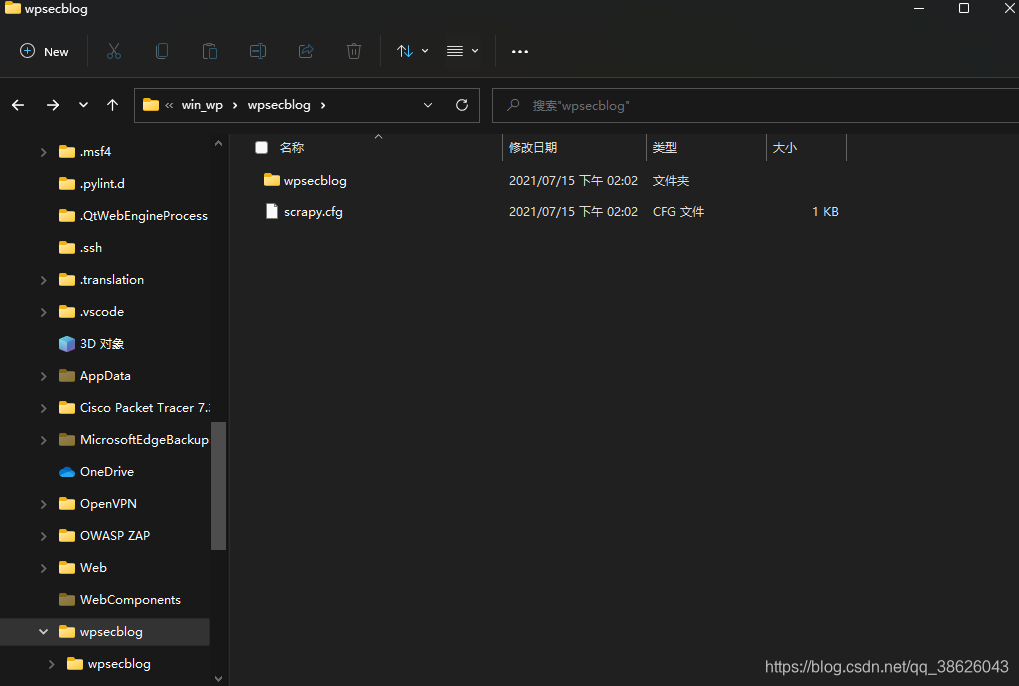
Task: Click the Copy icon in toolbar
Action: click(x=162, y=51)
